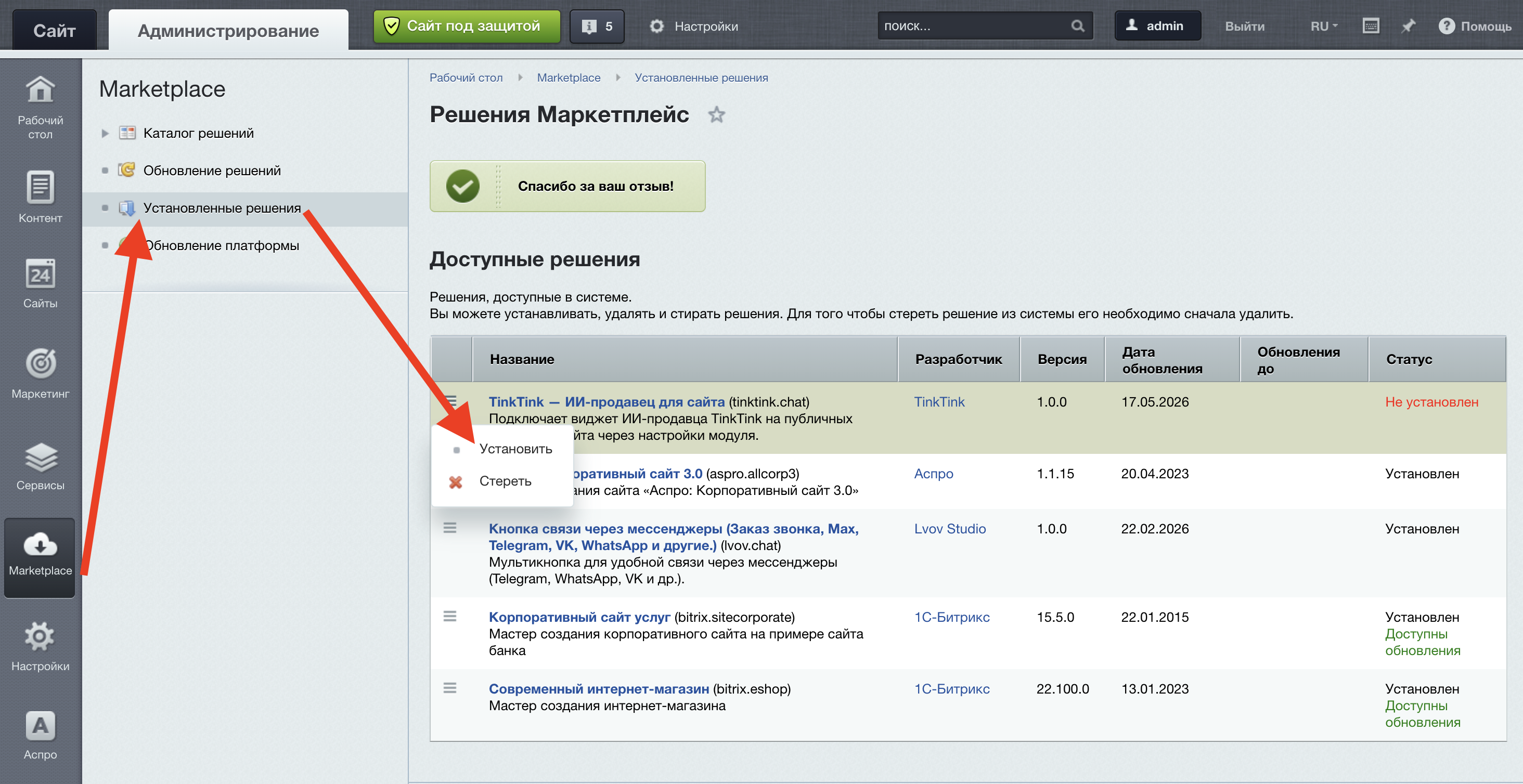Viewport: 1523px width, 784px height.
Task: Click the Не установлен status text
Action: 1431,402
